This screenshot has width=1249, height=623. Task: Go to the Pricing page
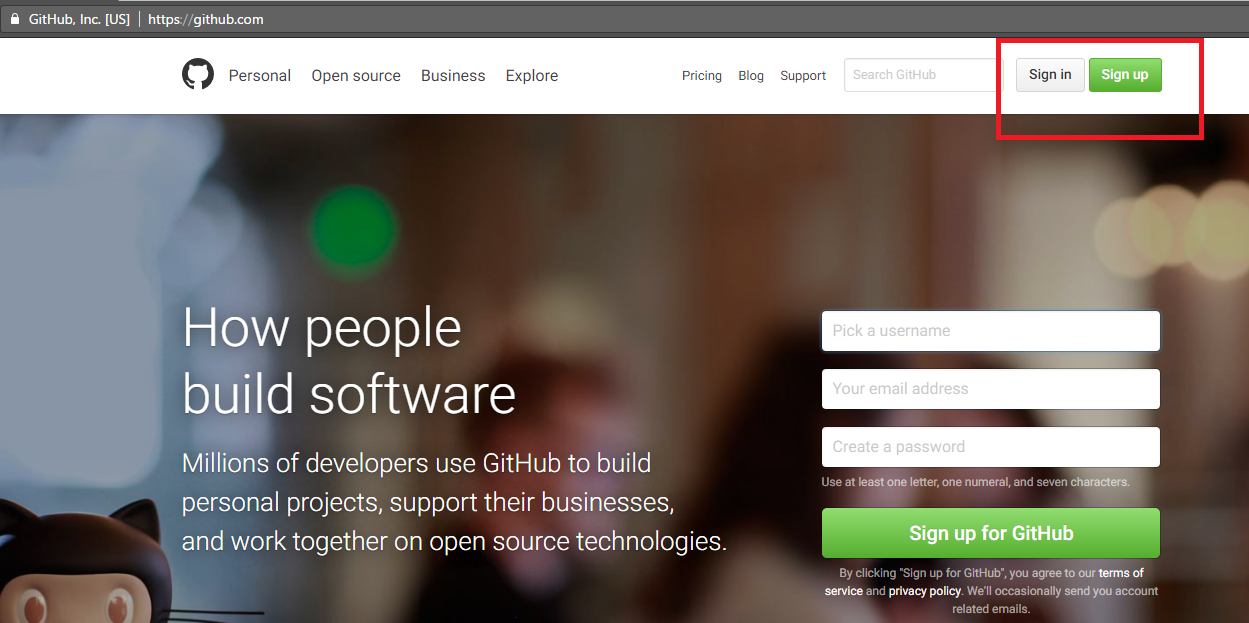pyautogui.click(x=702, y=75)
